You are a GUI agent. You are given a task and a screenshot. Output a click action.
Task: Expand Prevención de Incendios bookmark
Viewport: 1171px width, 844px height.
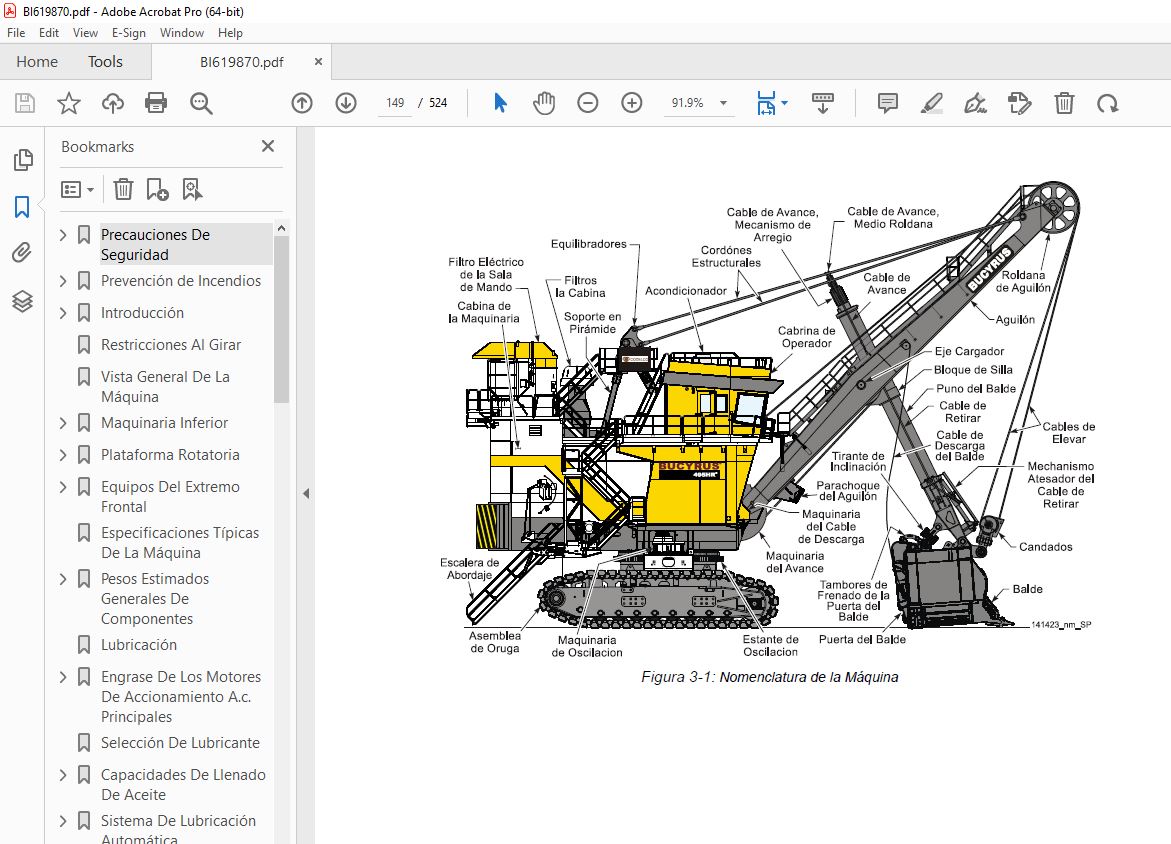pyautogui.click(x=63, y=281)
